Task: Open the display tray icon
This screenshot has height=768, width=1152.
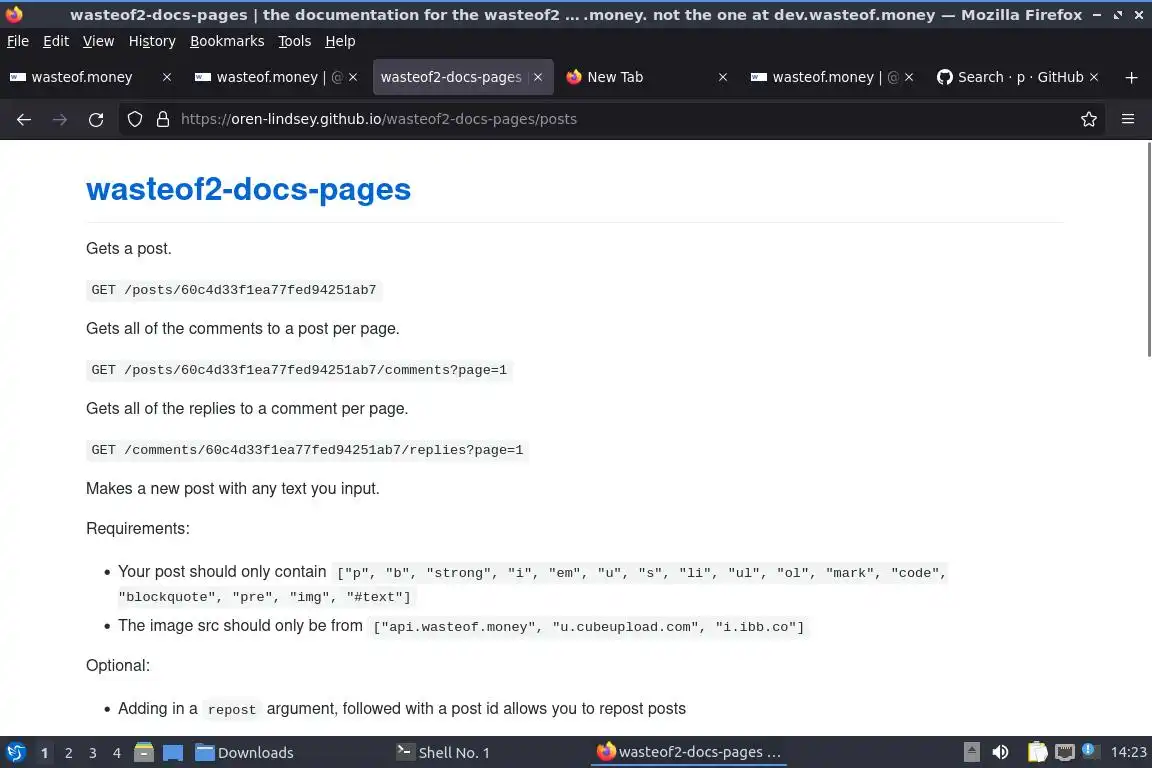Action: click(x=1064, y=752)
